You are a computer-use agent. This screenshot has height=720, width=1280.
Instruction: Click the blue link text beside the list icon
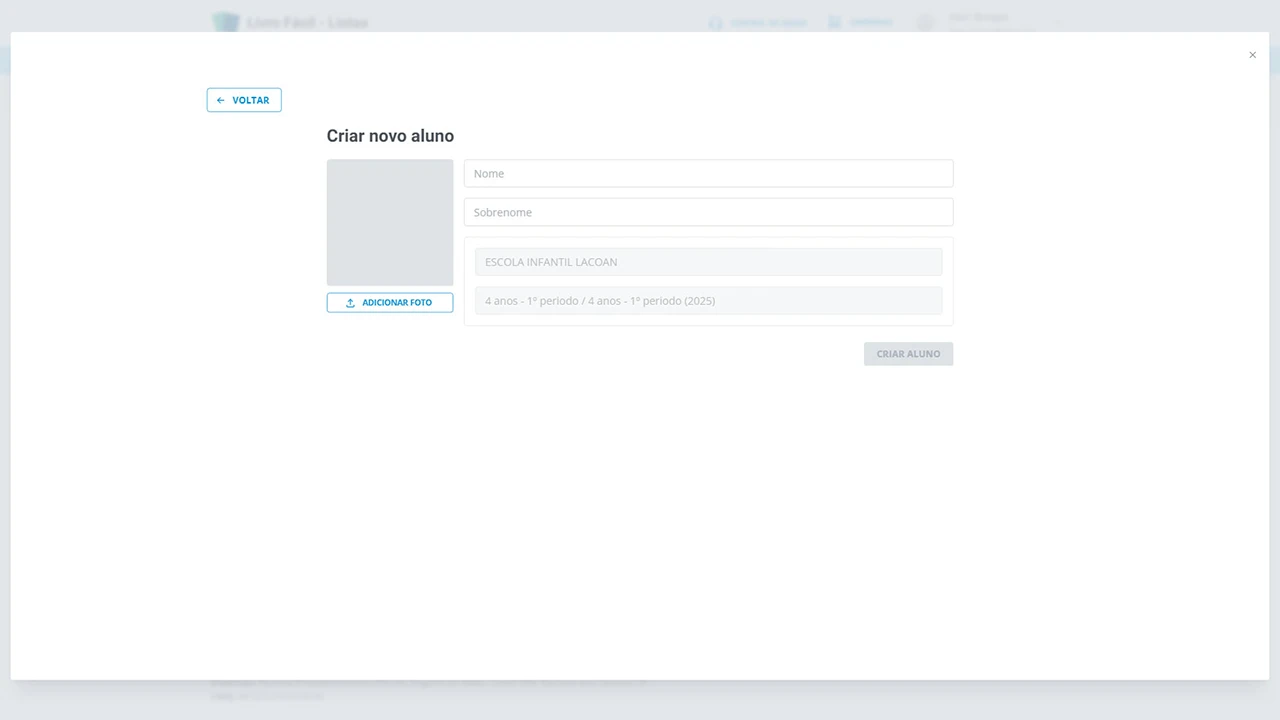click(x=871, y=23)
